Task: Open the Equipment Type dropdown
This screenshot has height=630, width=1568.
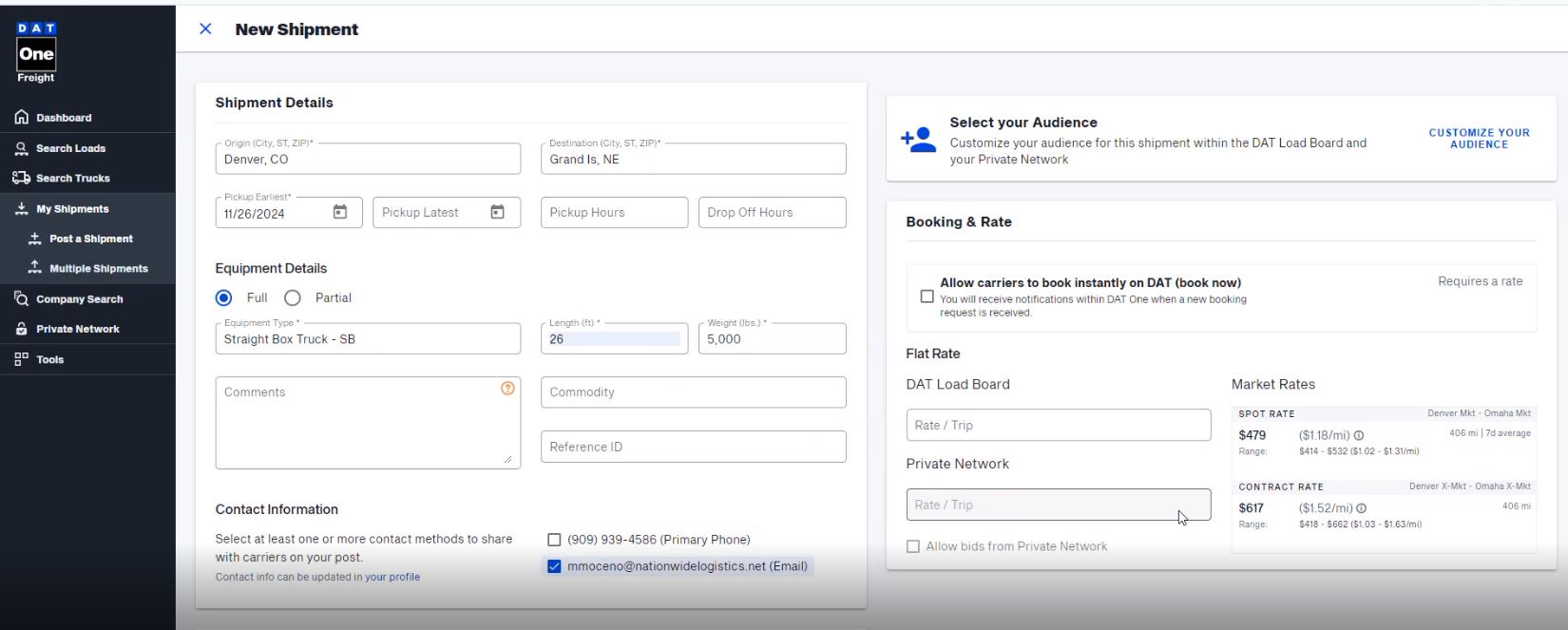Action: click(368, 339)
